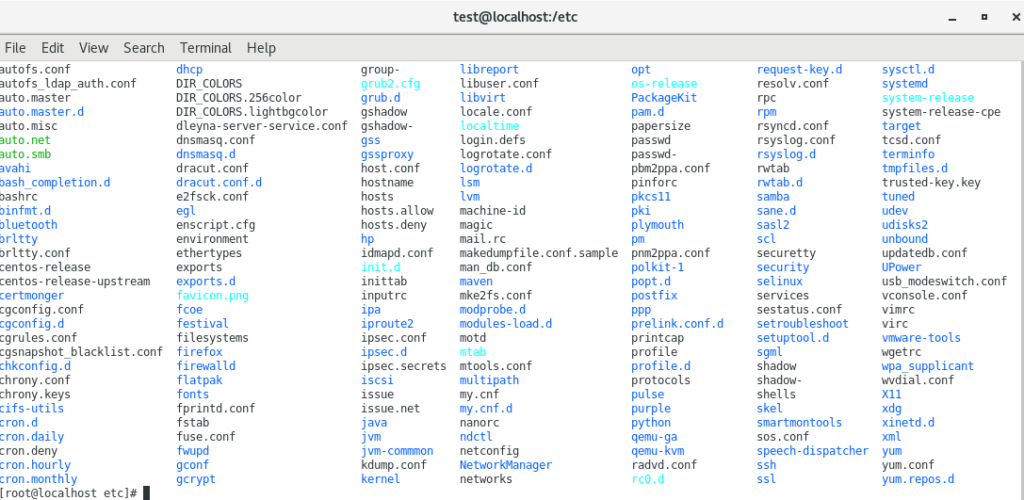Screen dimensions: 1024x500
Task: Select the polkit-1 directory entry
Action: click(658, 267)
